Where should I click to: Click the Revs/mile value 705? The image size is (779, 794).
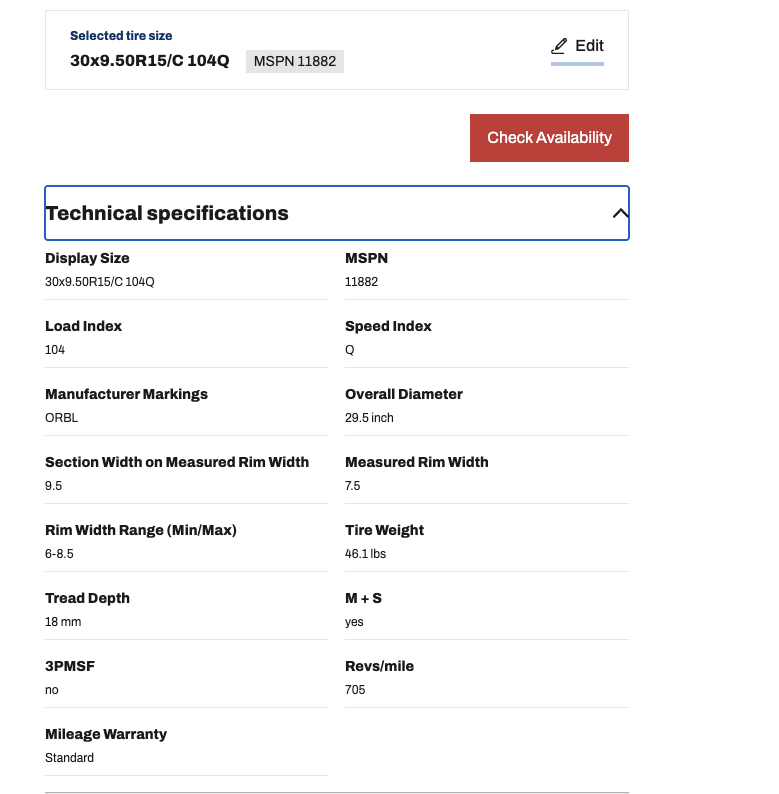coord(355,690)
